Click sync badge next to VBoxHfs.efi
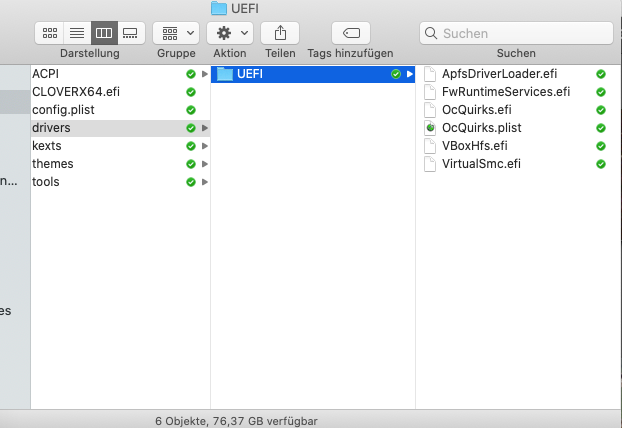 [x=601, y=146]
